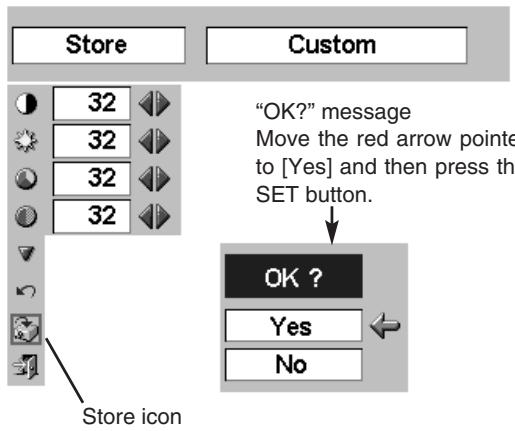Click the quit door icon

(26, 366)
